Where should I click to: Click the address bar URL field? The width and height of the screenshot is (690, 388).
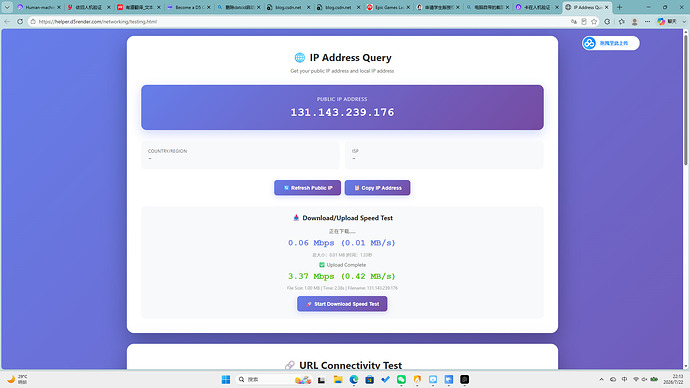(299, 21)
